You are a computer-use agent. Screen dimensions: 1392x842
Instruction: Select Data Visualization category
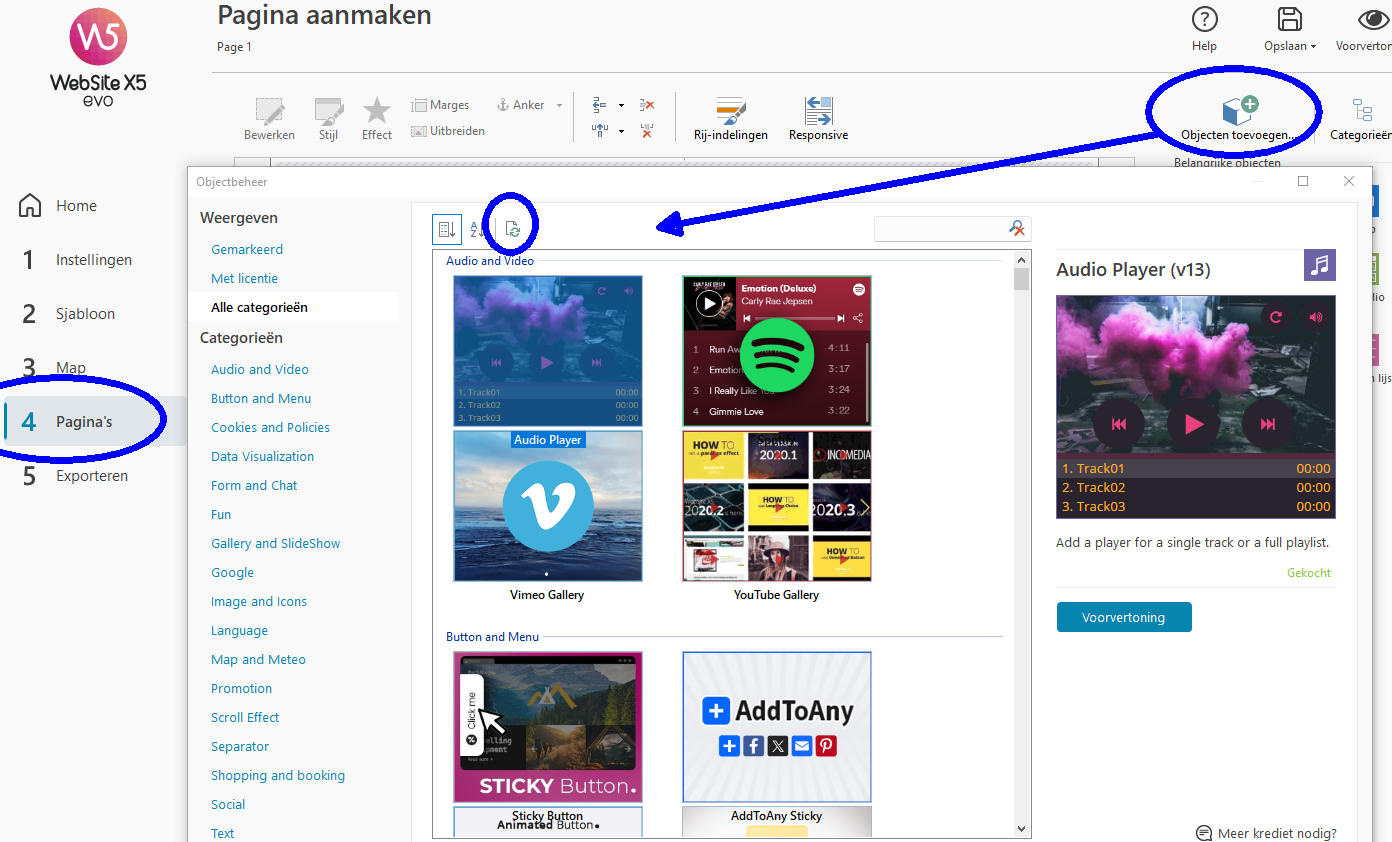click(x=262, y=457)
